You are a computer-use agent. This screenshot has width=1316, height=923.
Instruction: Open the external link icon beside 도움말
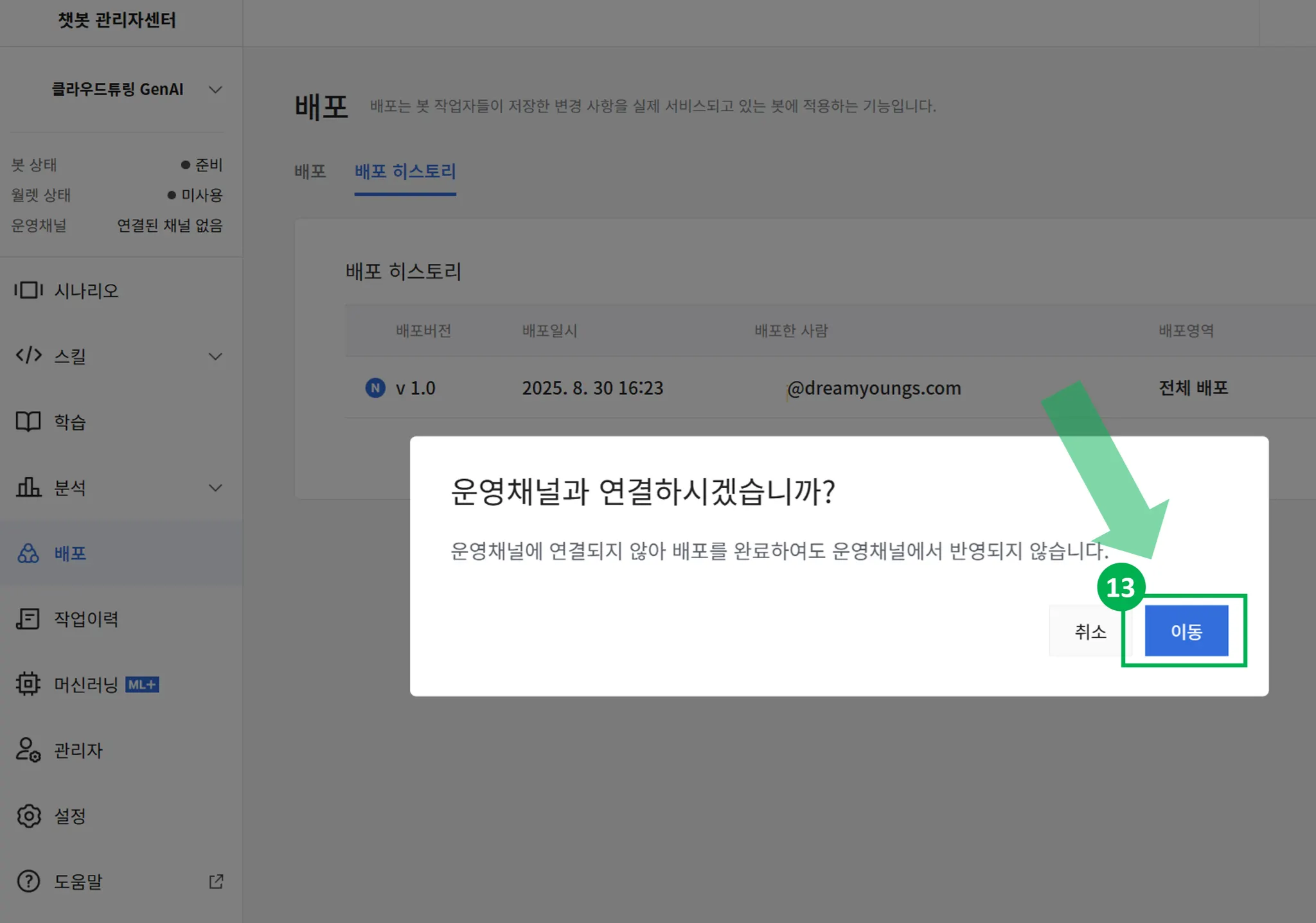coord(216,881)
